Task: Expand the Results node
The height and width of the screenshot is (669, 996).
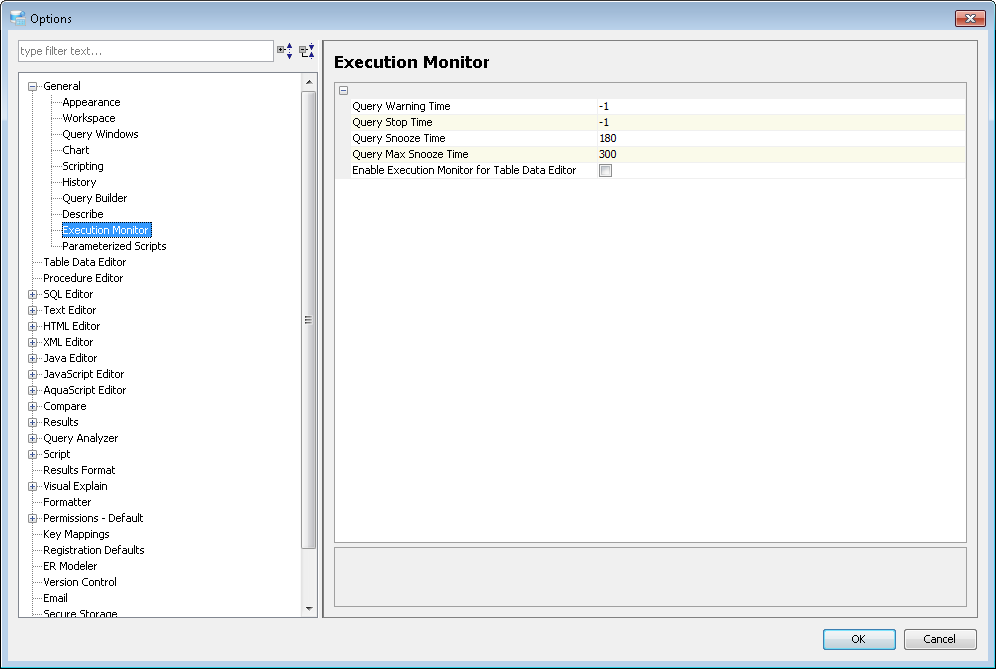Action: click(32, 422)
